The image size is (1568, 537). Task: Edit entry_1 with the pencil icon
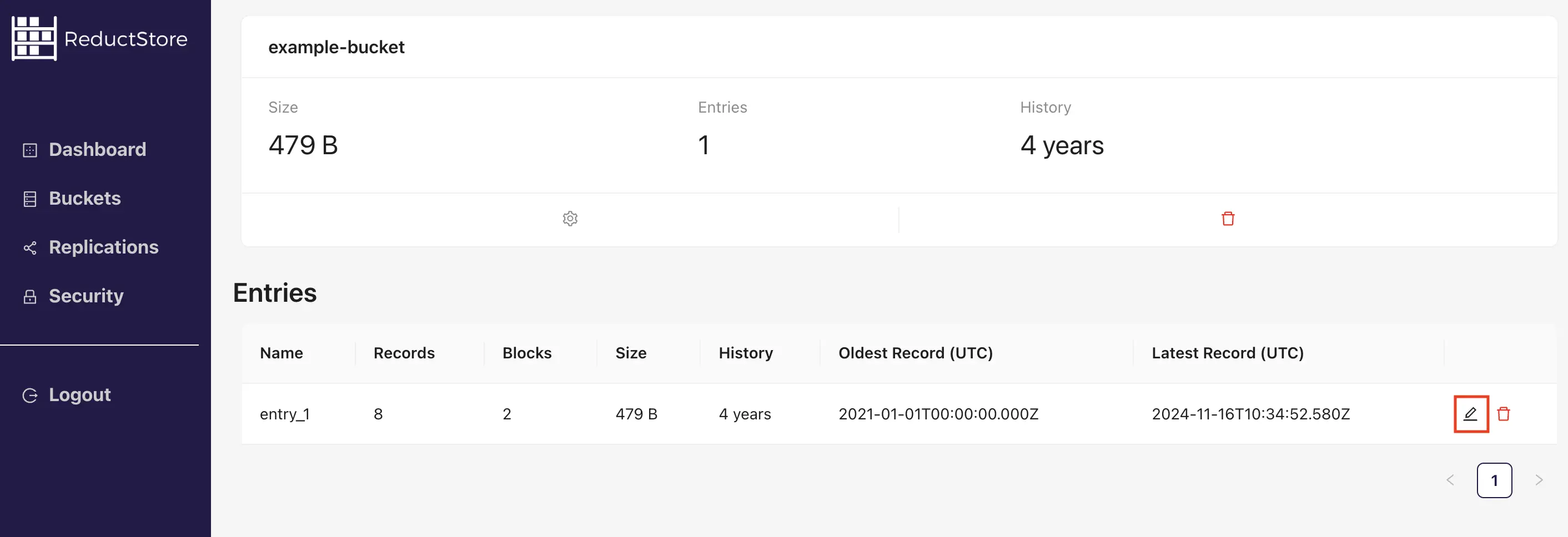click(1471, 414)
